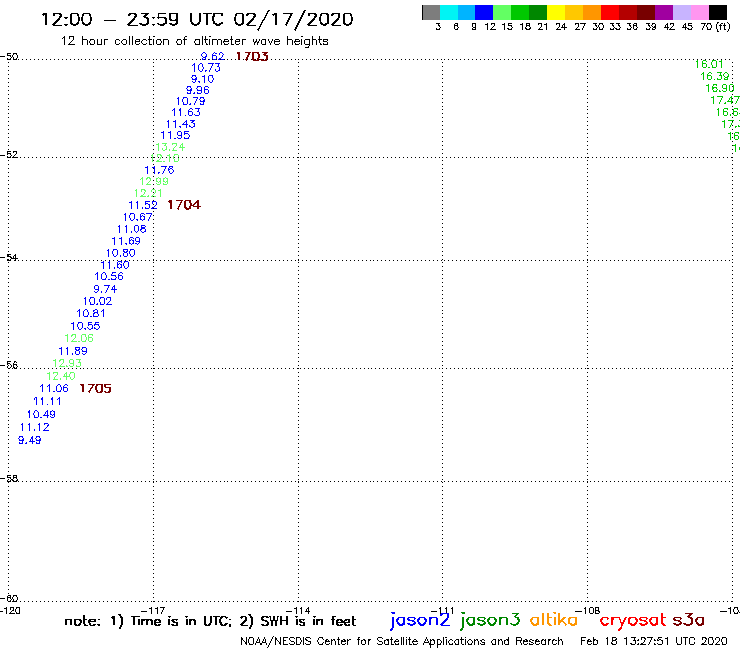Viewport: 740px width, 650px height.
Task: Click the yellow 21-24 ft legend swatch
Action: (x=556, y=12)
